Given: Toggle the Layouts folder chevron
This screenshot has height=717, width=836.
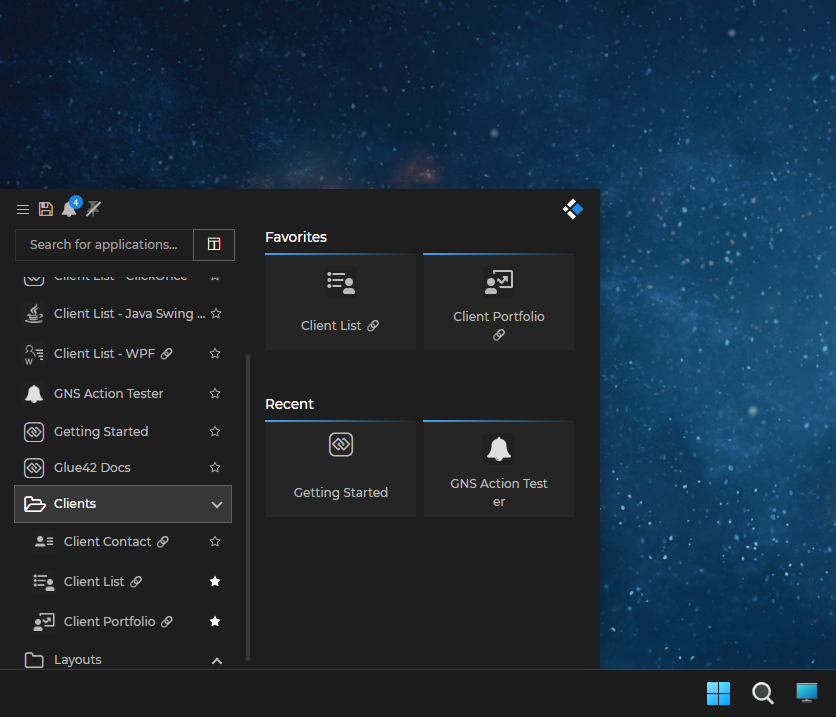Looking at the screenshot, I should 217,661.
